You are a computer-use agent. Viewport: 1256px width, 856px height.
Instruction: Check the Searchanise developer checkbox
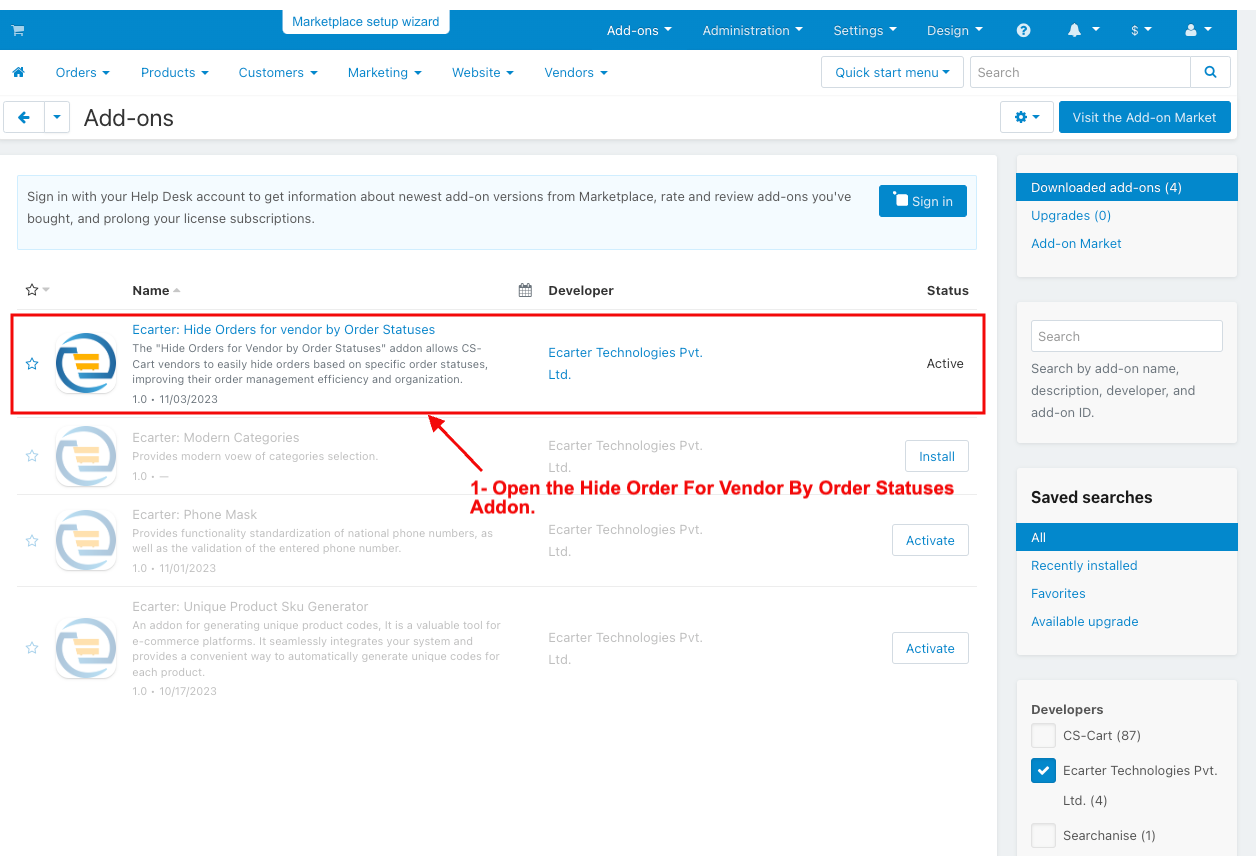[x=1043, y=836]
